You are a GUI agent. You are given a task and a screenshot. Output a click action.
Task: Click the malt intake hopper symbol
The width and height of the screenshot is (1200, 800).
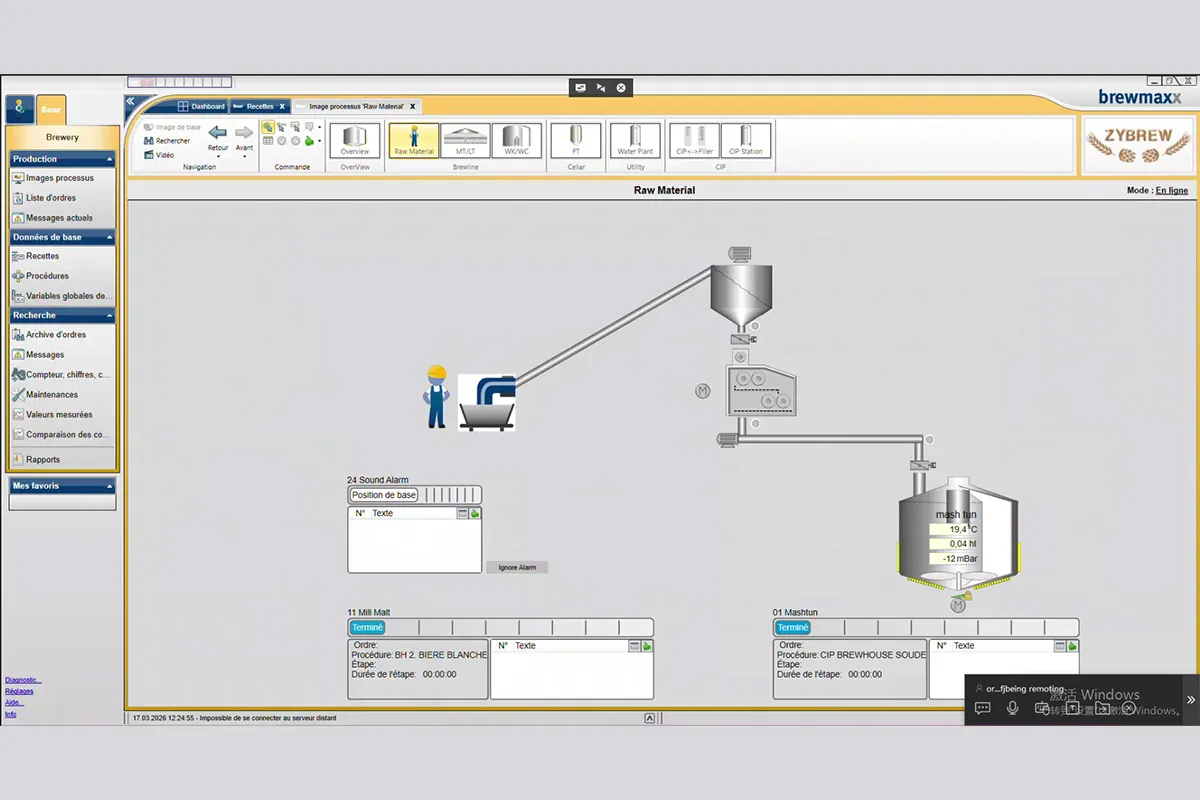[x=487, y=402]
